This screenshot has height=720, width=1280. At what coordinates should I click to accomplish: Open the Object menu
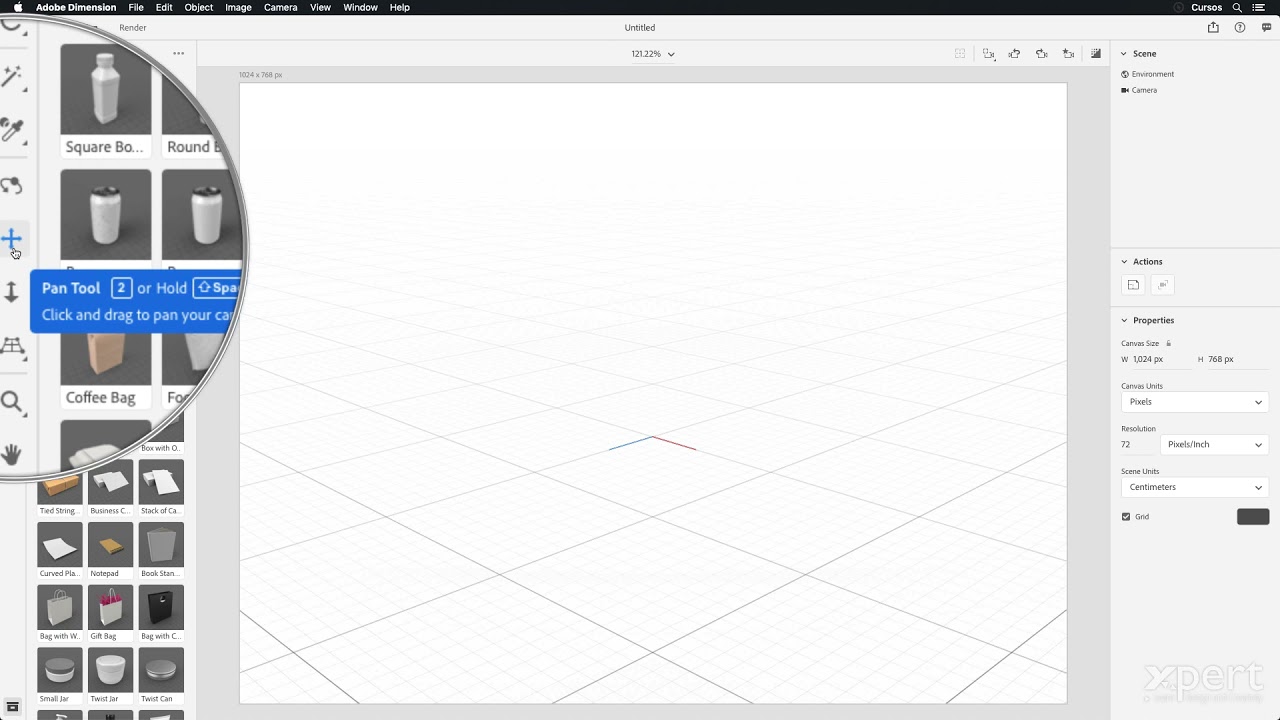[199, 7]
